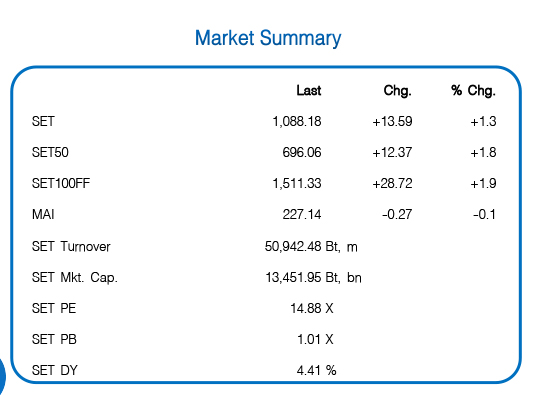544x396 pixels.
Task: Select SET last value 1,088.18
Action: pyautogui.click(x=297, y=121)
